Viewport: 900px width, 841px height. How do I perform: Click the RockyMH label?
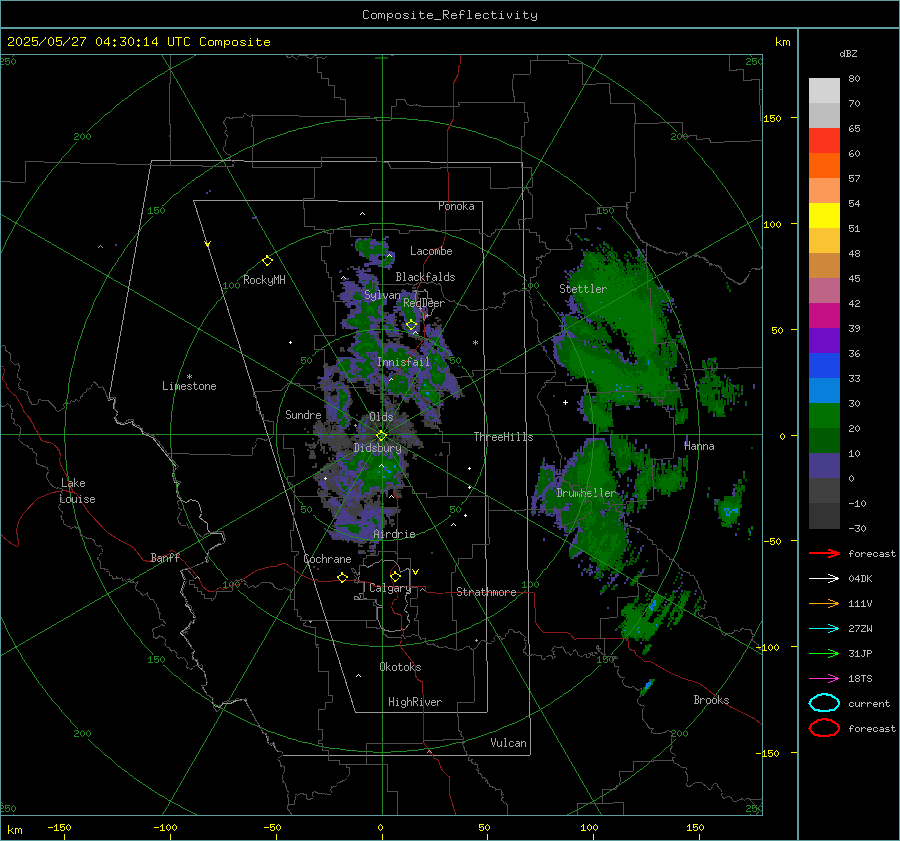(264, 280)
